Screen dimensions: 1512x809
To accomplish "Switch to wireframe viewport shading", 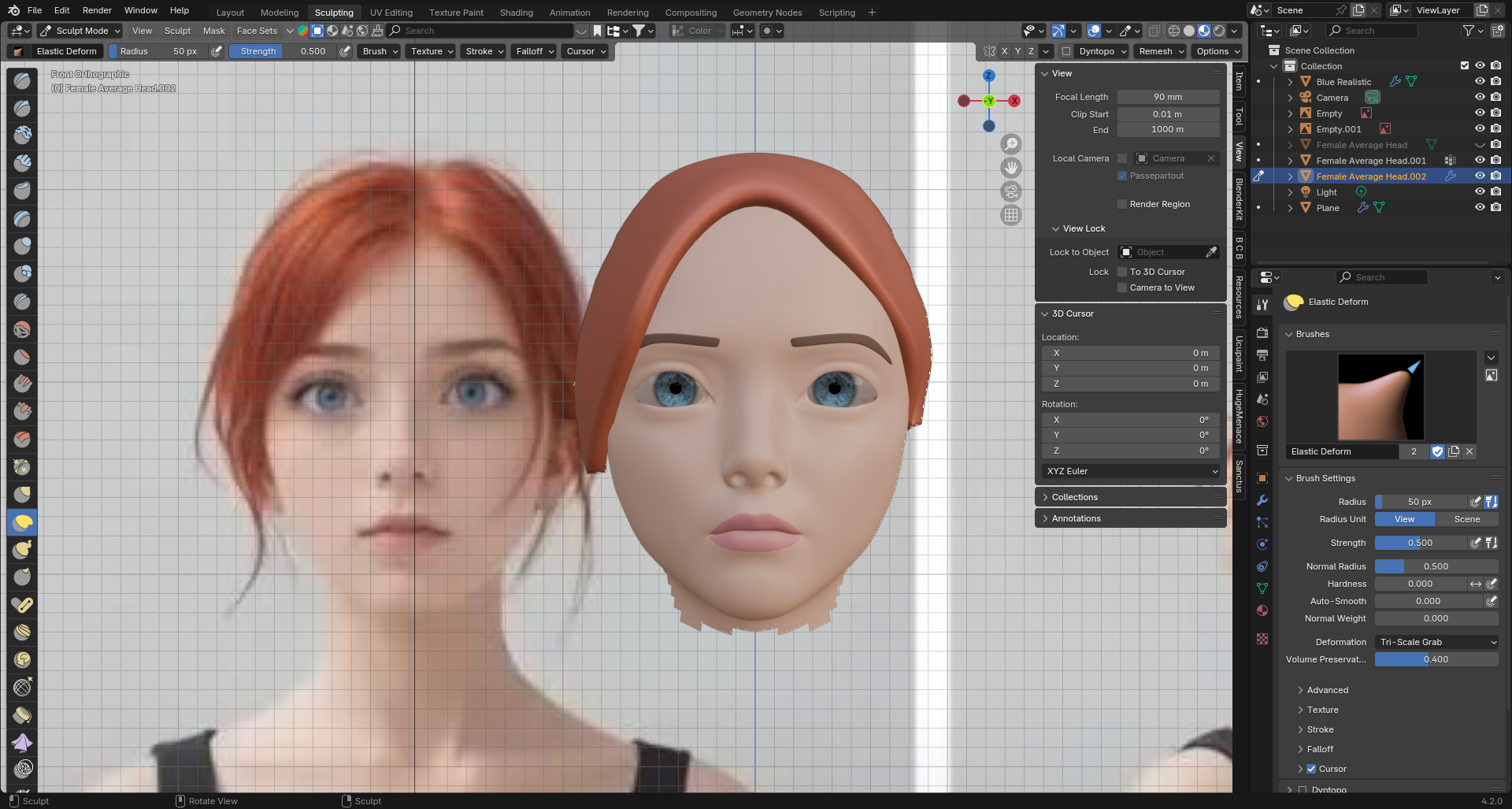I will 1174,31.
